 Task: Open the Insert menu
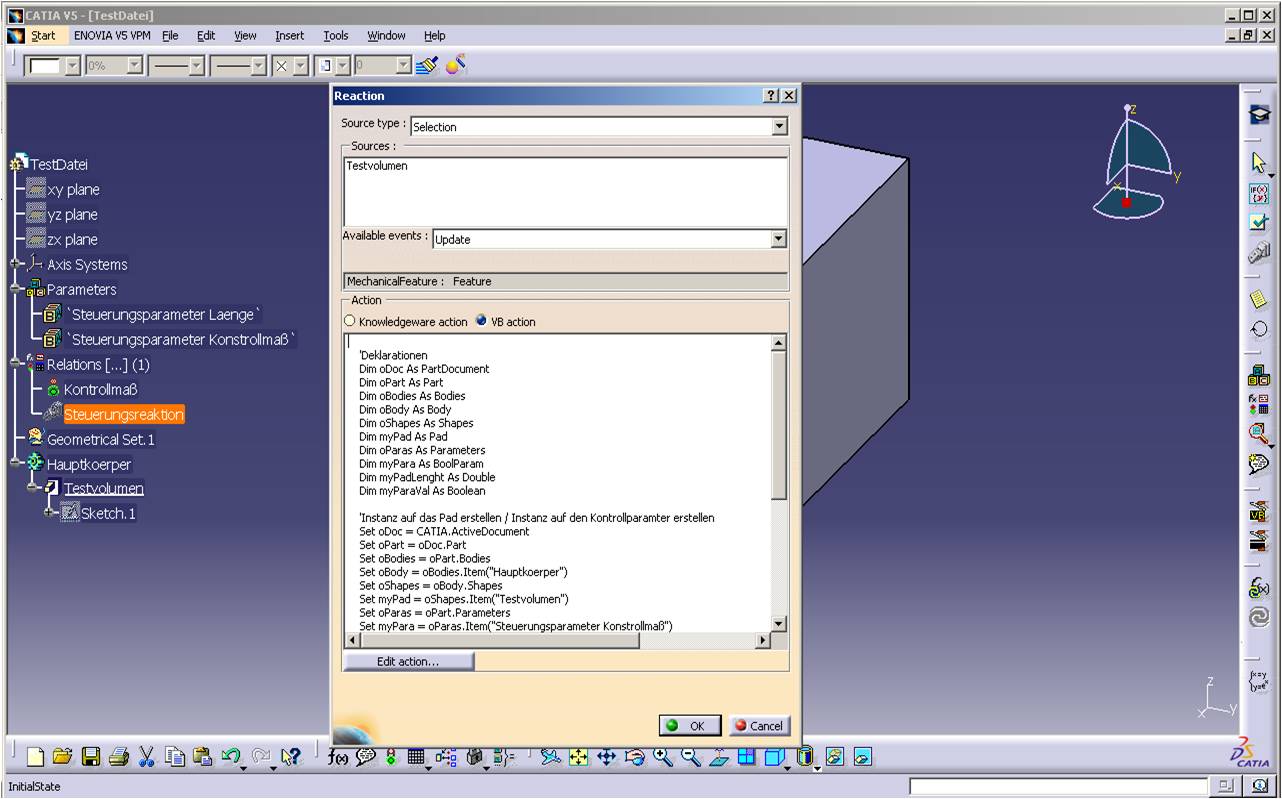point(290,35)
